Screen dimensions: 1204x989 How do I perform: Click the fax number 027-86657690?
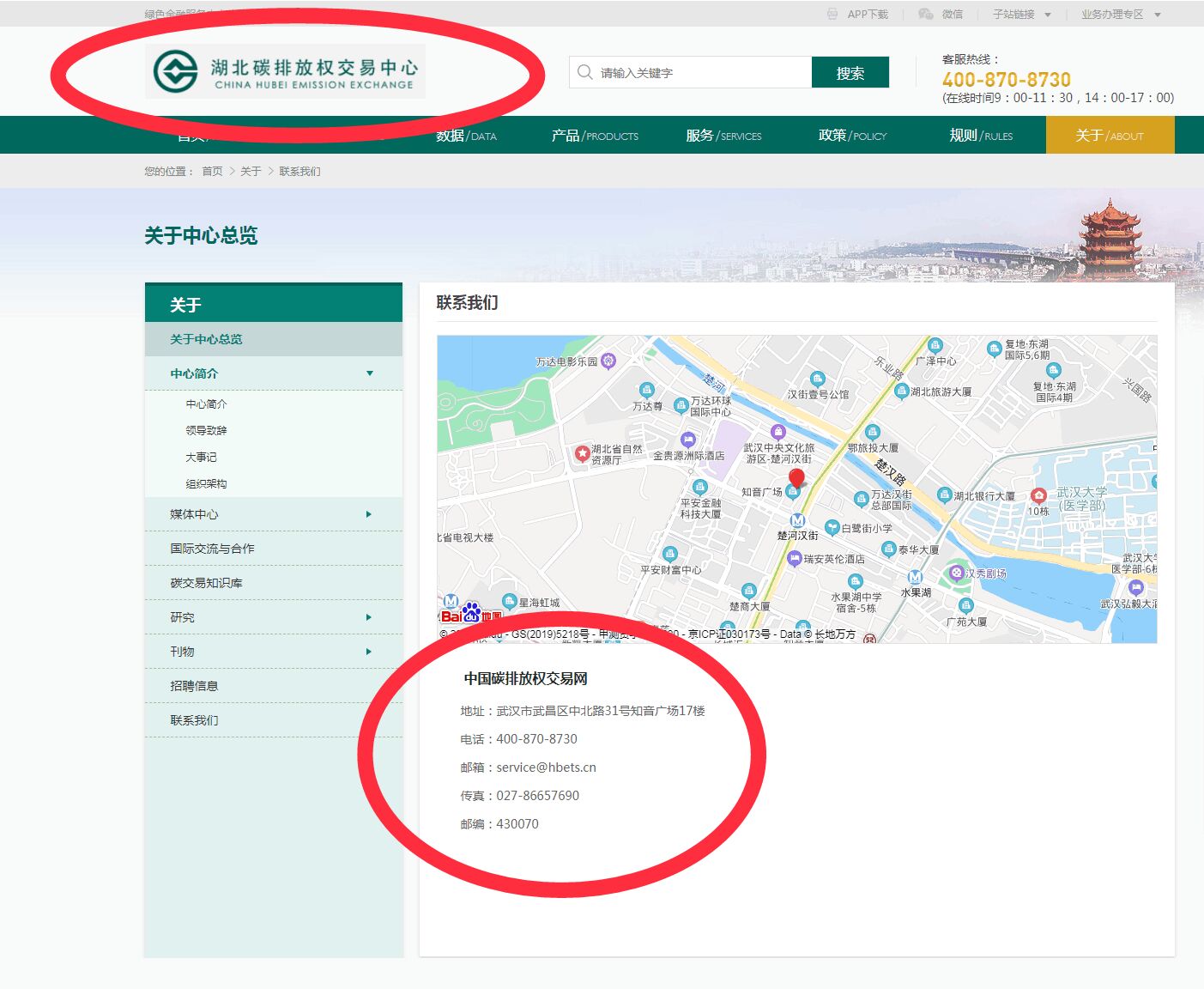[x=537, y=795]
